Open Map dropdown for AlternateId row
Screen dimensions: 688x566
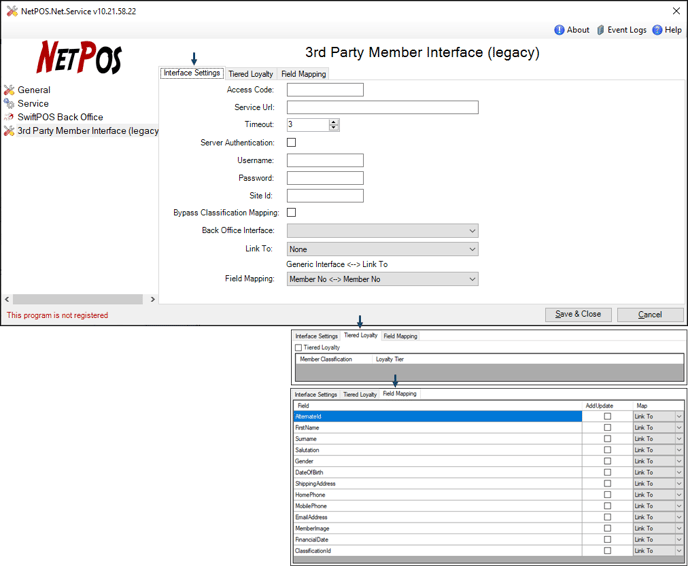click(x=658, y=416)
